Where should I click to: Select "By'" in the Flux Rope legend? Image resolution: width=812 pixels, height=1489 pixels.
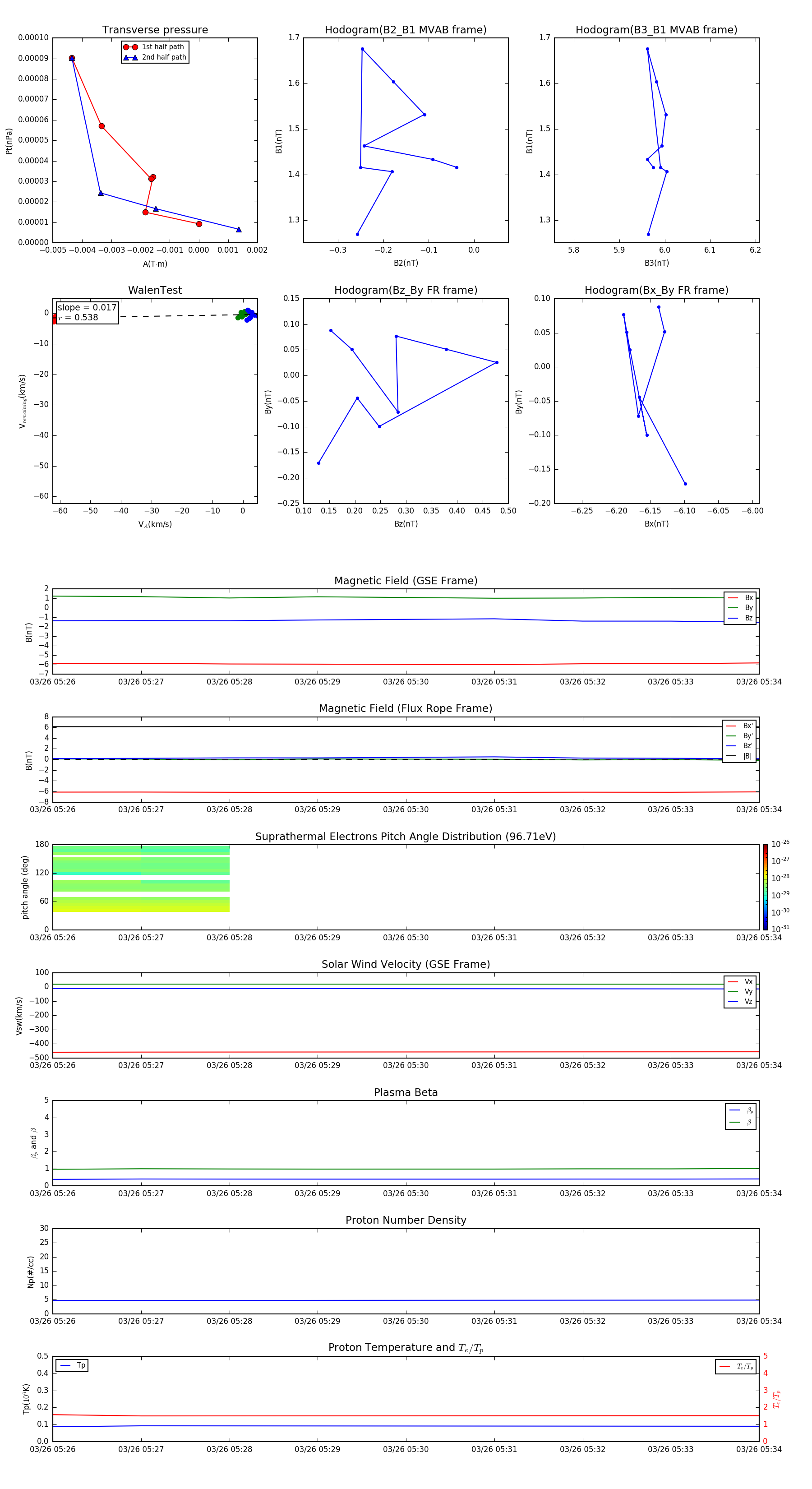[740, 736]
